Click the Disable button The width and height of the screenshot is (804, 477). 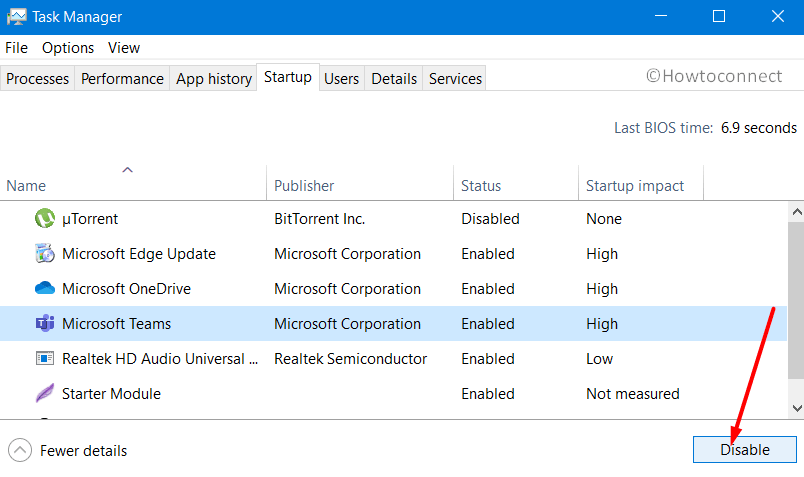point(745,450)
